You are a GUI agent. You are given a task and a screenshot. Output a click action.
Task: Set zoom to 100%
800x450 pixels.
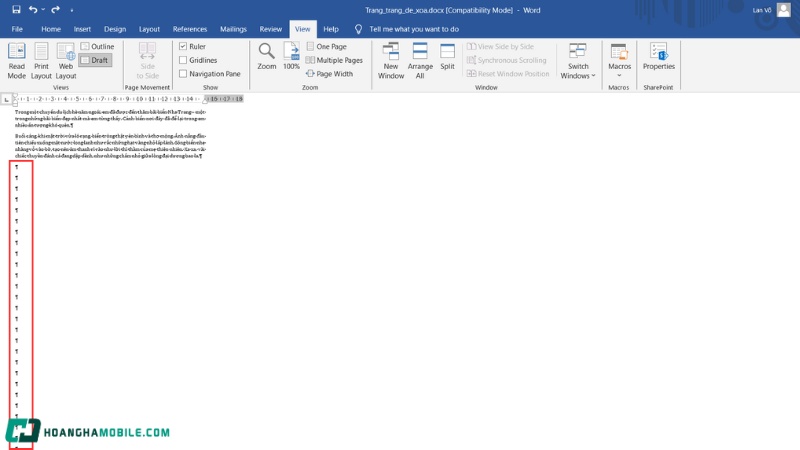(x=291, y=56)
